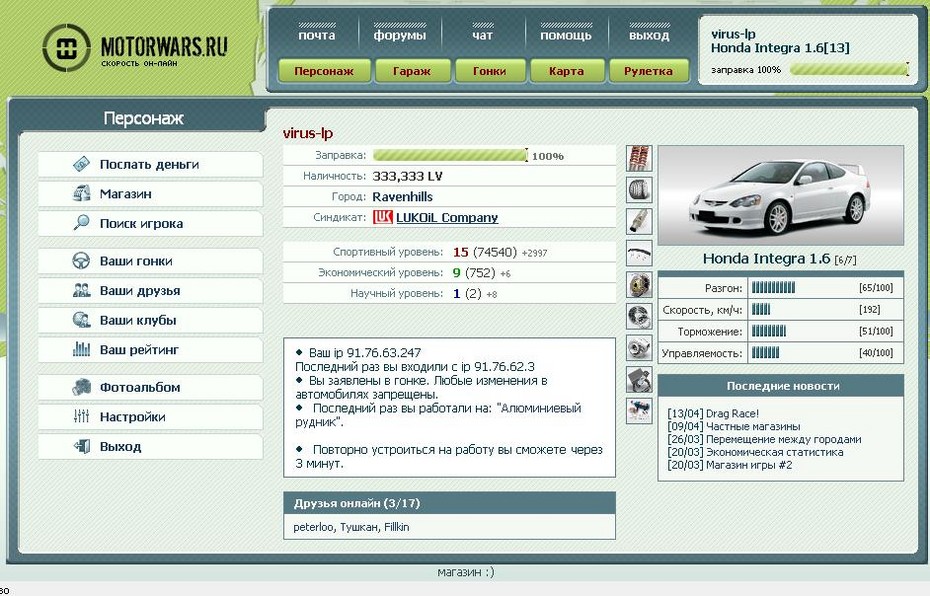Click the exhaust muffler part icon
The height and width of the screenshot is (596, 930).
point(639,221)
